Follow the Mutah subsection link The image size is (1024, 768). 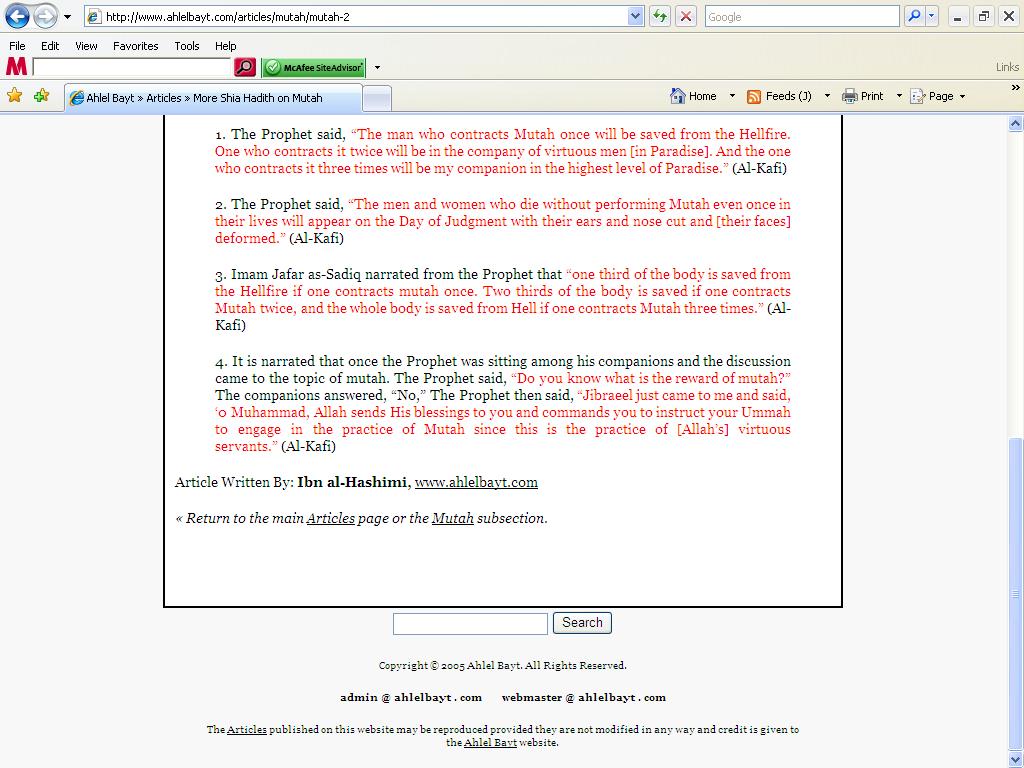(x=452, y=519)
